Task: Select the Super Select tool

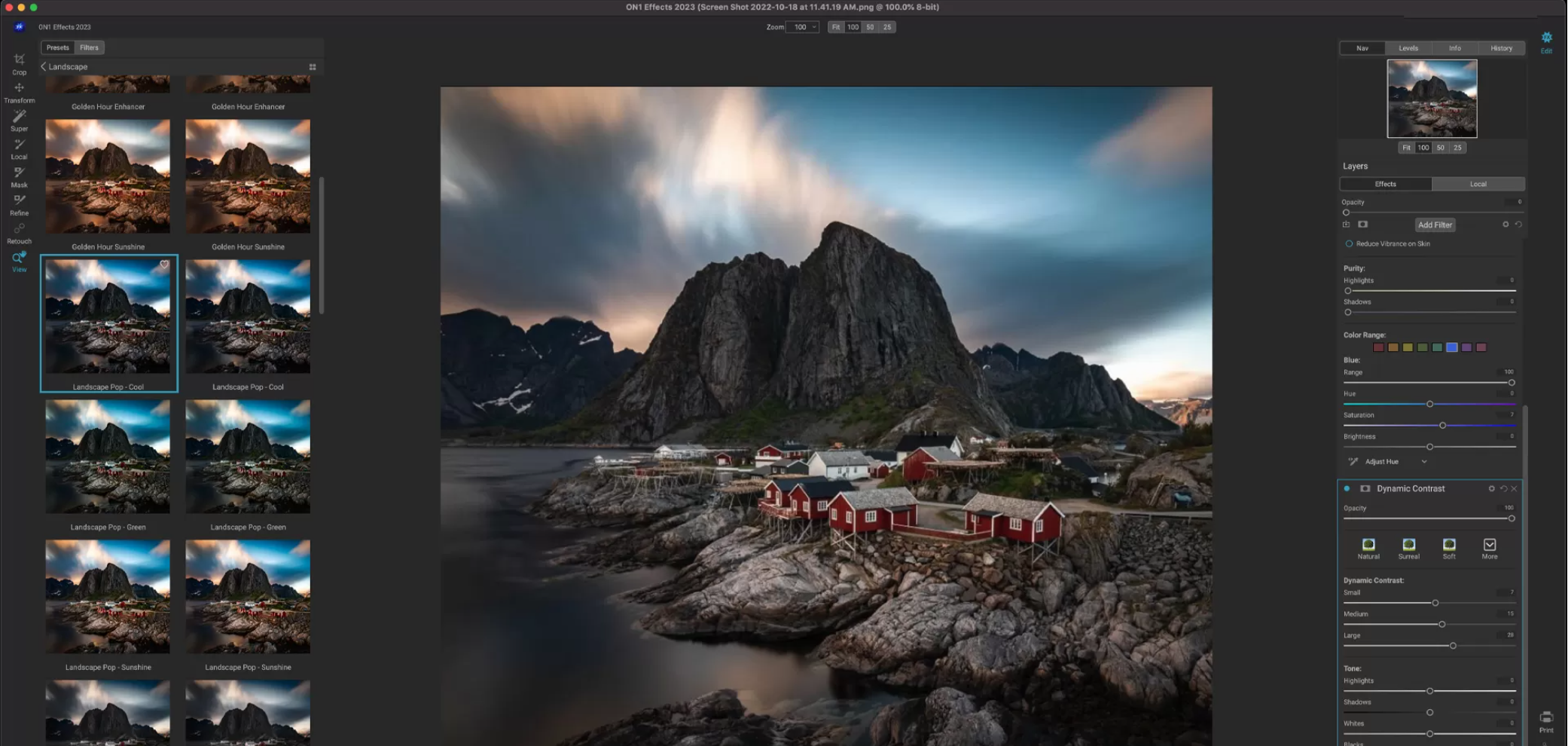Action: (19, 120)
